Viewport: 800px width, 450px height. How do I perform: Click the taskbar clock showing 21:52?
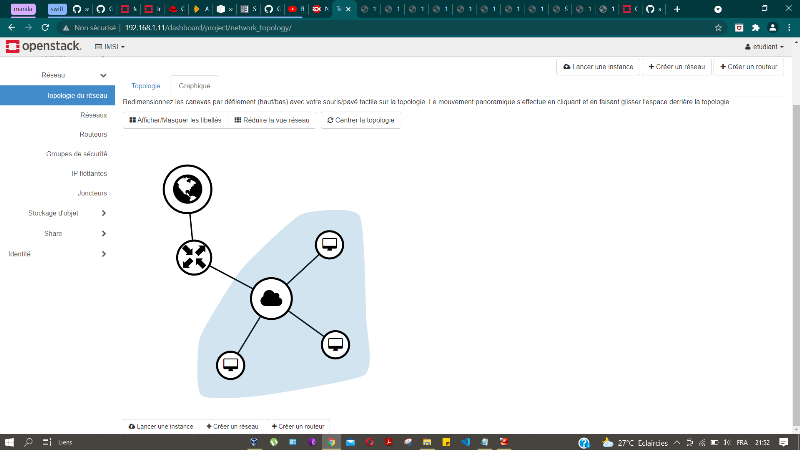762,442
